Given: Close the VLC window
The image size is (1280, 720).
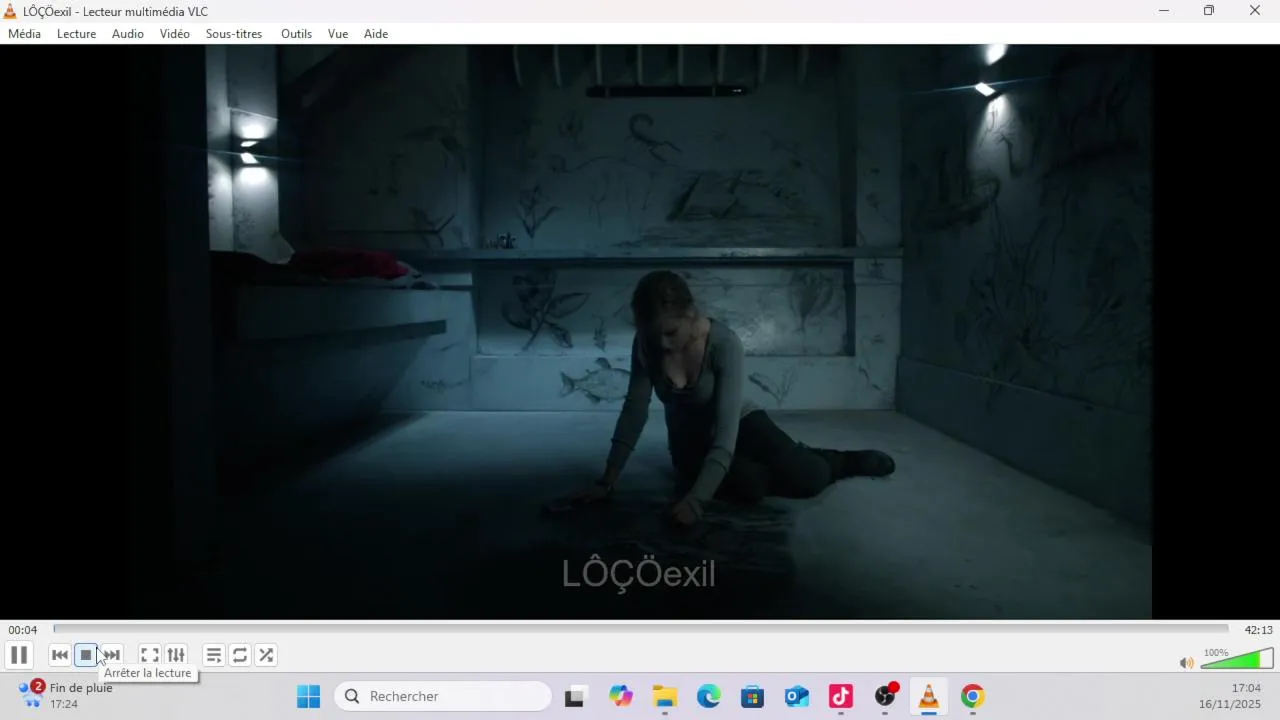Looking at the screenshot, I should tap(1255, 11).
